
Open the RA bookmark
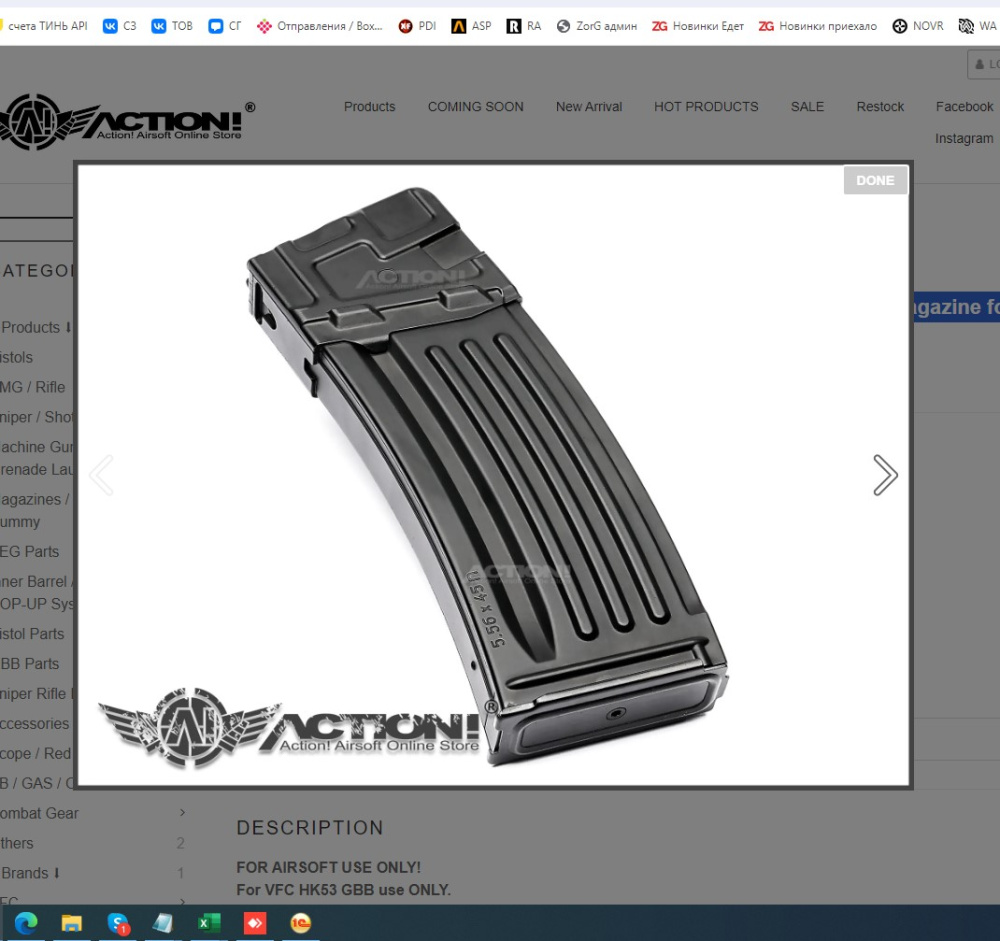pos(524,26)
